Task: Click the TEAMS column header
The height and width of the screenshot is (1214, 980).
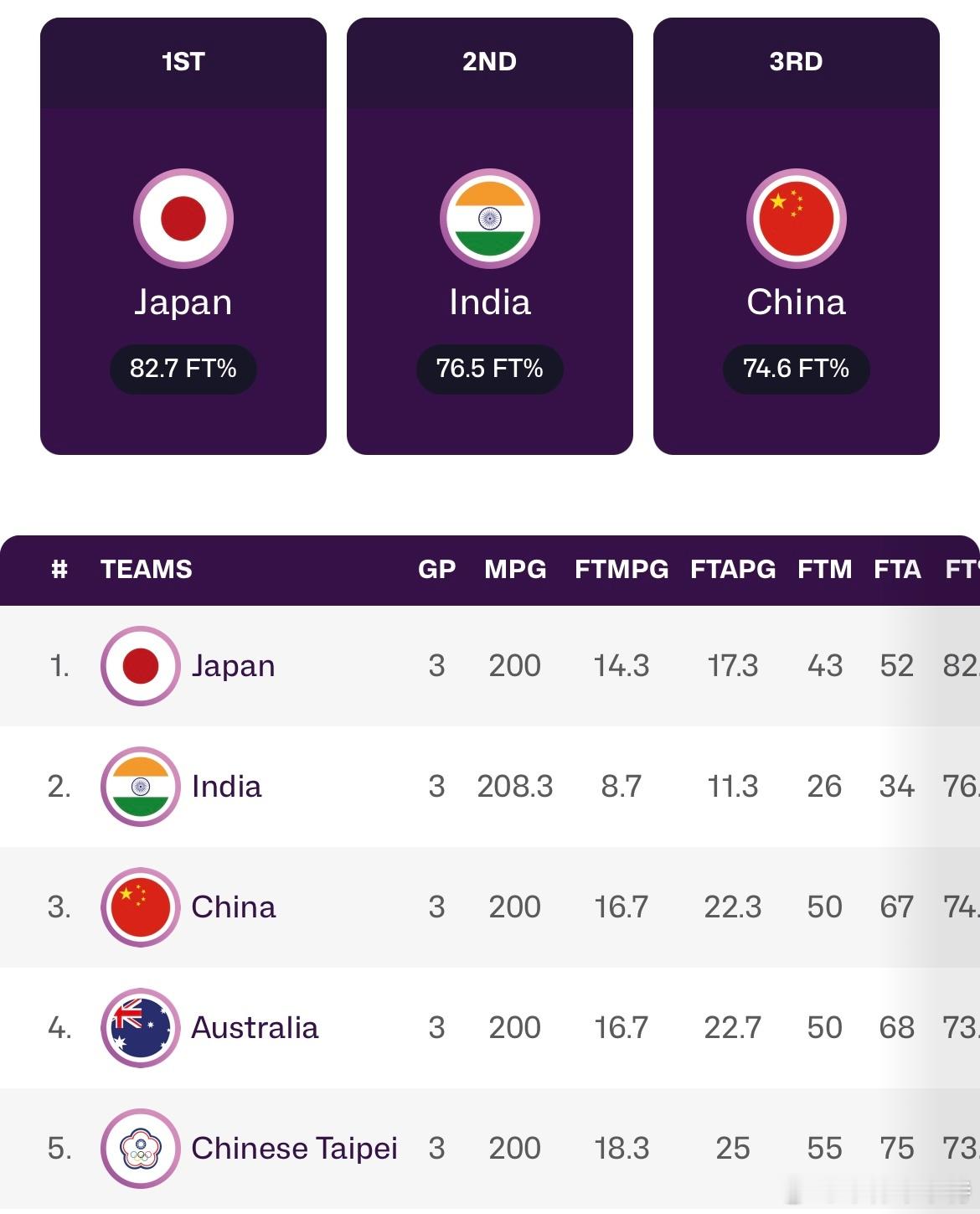Action: (147, 569)
